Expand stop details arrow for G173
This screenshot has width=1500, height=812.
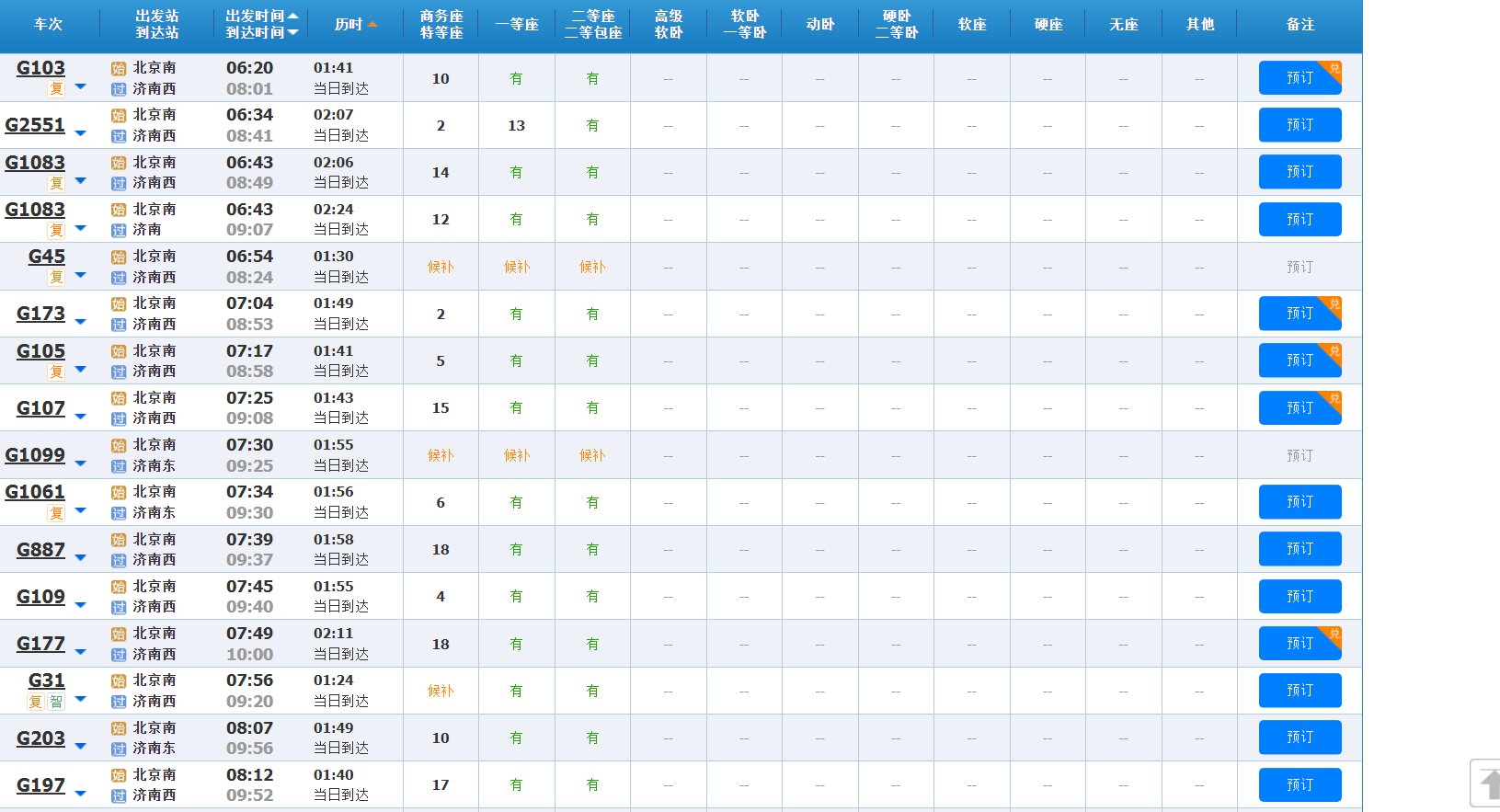pos(80,322)
